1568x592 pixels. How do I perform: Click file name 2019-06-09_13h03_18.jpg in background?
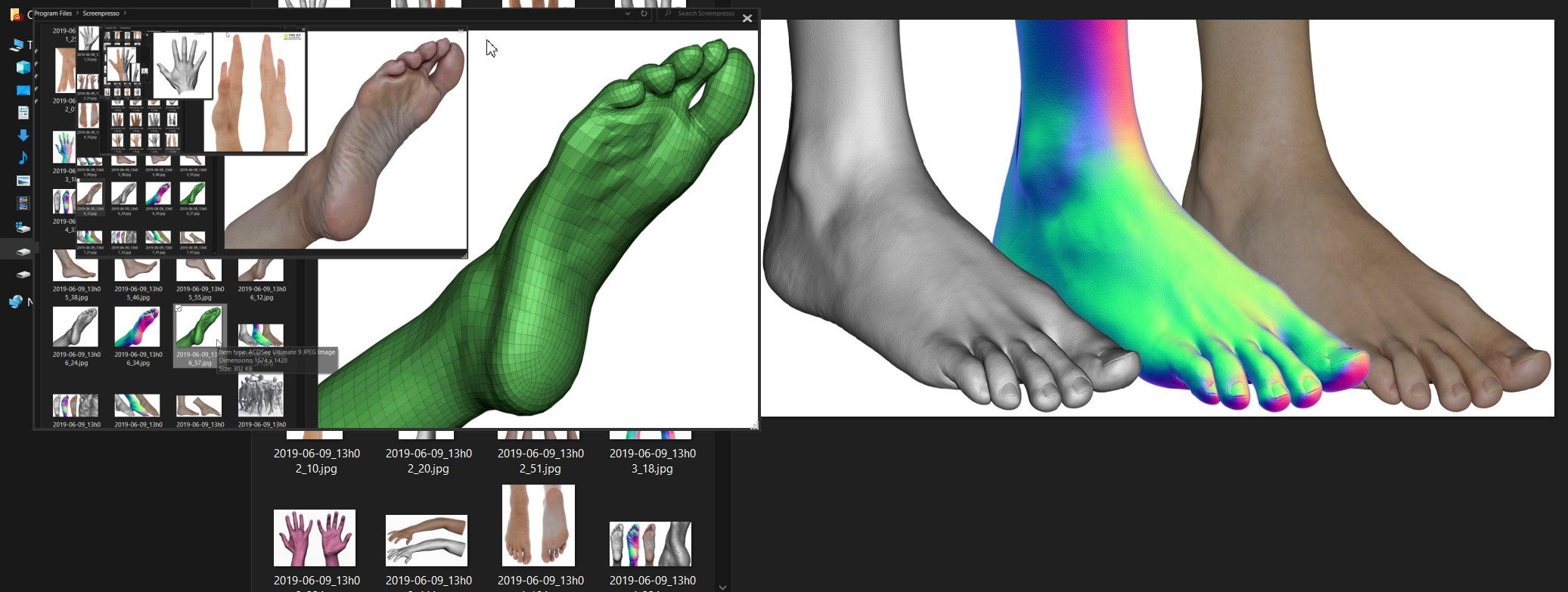[x=652, y=461]
